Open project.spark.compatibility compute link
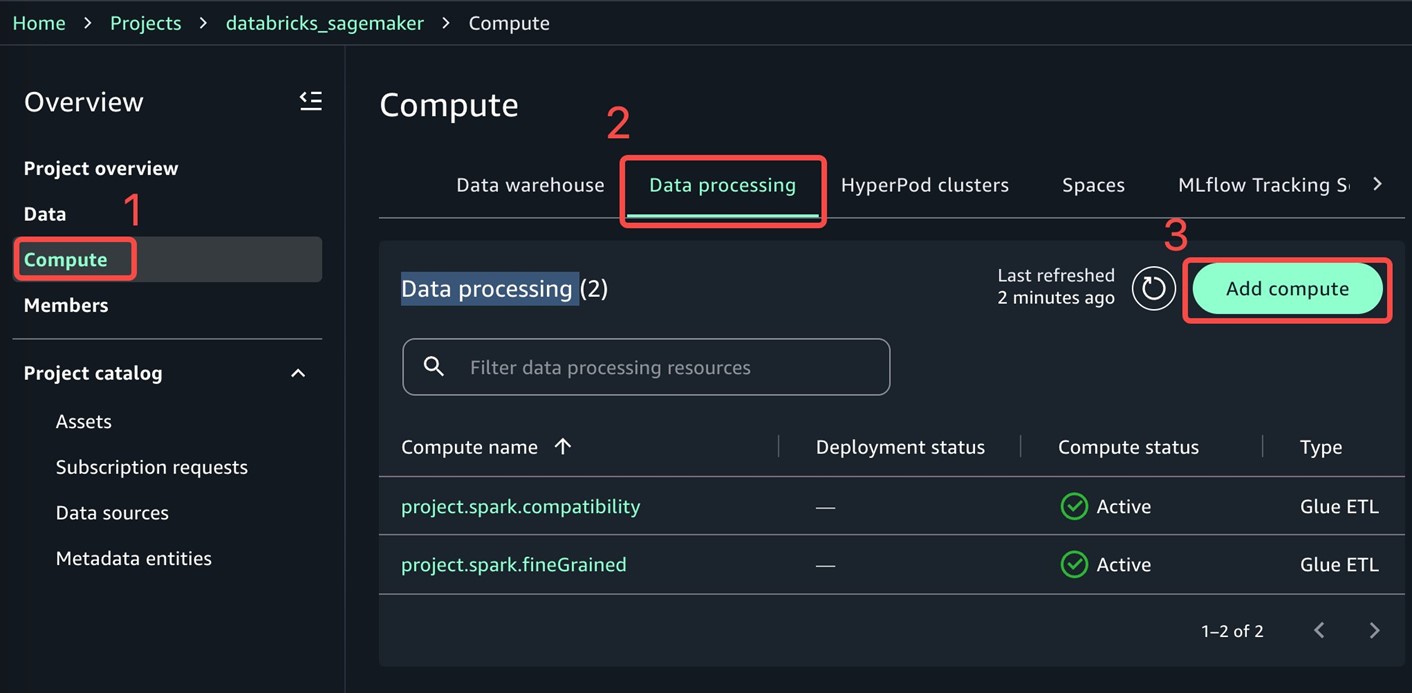 point(520,507)
